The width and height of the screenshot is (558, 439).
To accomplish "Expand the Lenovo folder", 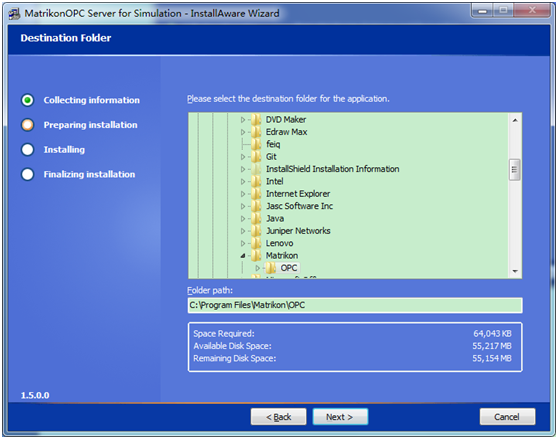I will point(243,244).
